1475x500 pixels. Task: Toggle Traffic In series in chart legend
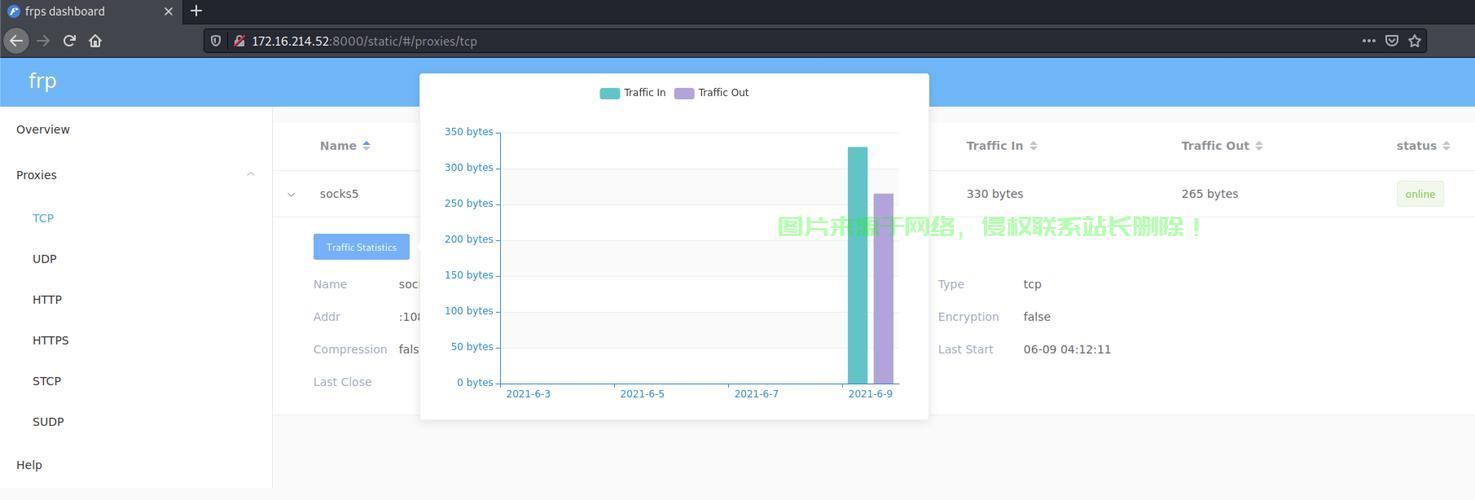coord(632,93)
